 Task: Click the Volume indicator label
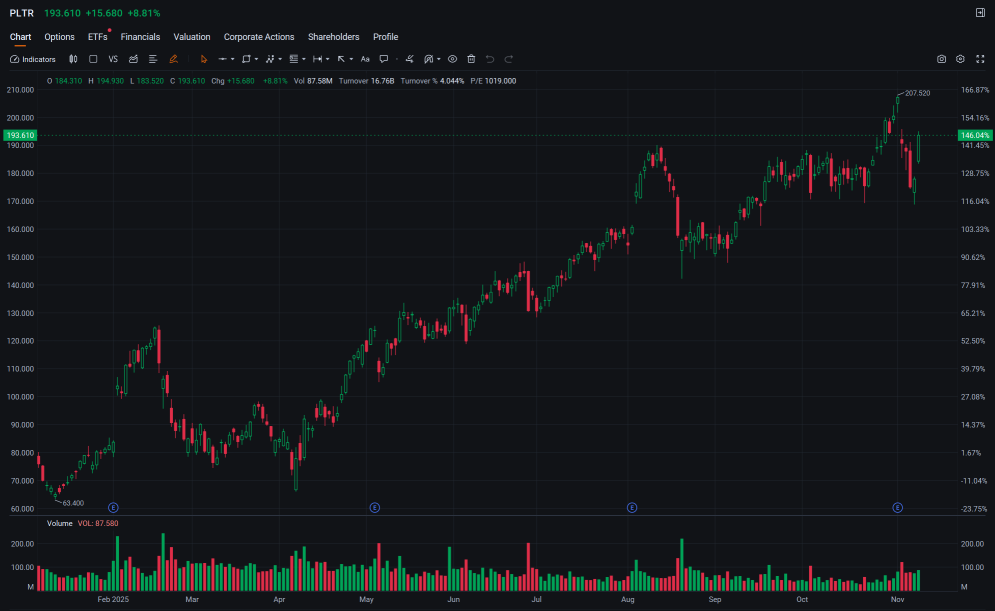click(60, 523)
